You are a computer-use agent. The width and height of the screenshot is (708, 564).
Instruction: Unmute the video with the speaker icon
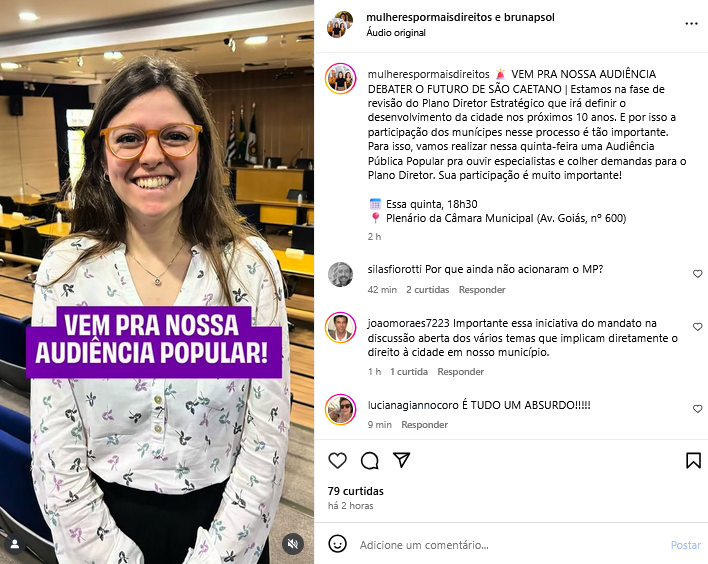tap(293, 544)
